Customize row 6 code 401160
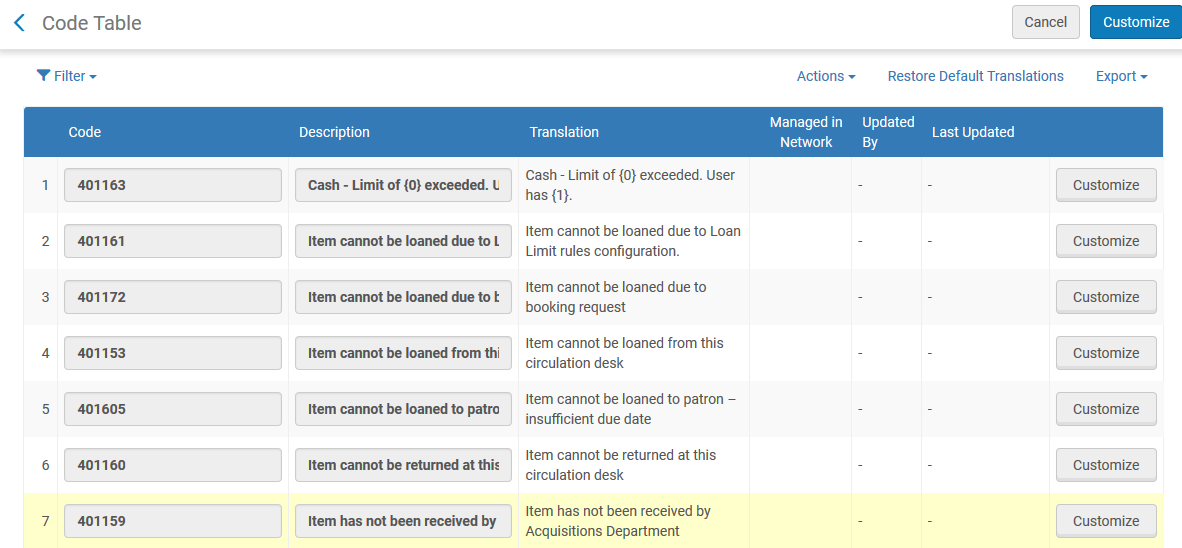1182x548 pixels. pyautogui.click(x=1106, y=465)
